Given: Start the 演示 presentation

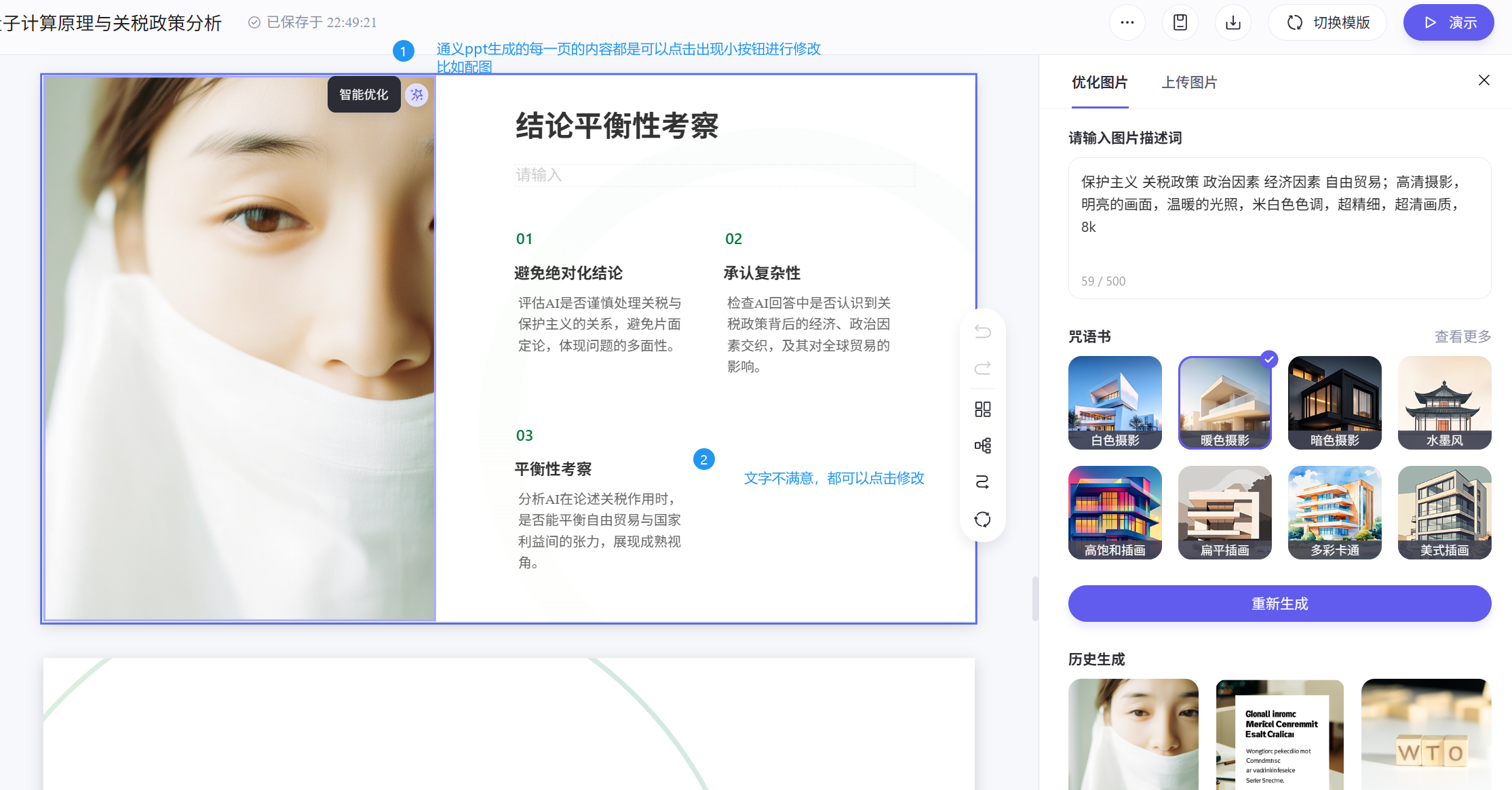Looking at the screenshot, I should [1448, 22].
